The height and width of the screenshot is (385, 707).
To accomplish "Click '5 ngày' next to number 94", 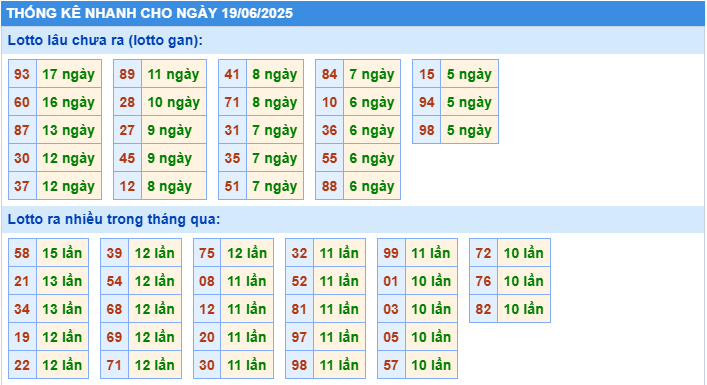I will (x=469, y=102).
